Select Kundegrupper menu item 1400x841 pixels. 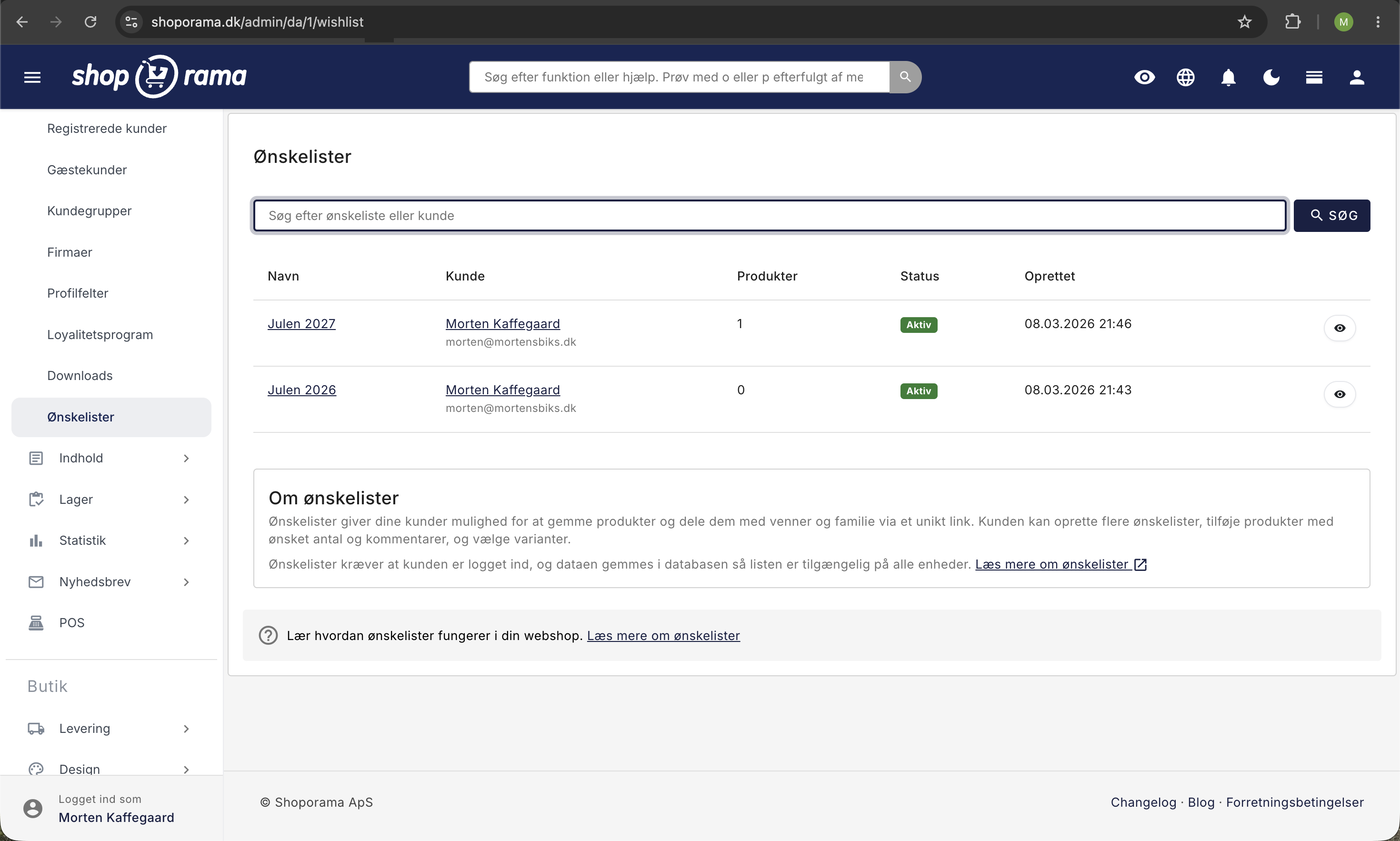tap(89, 211)
